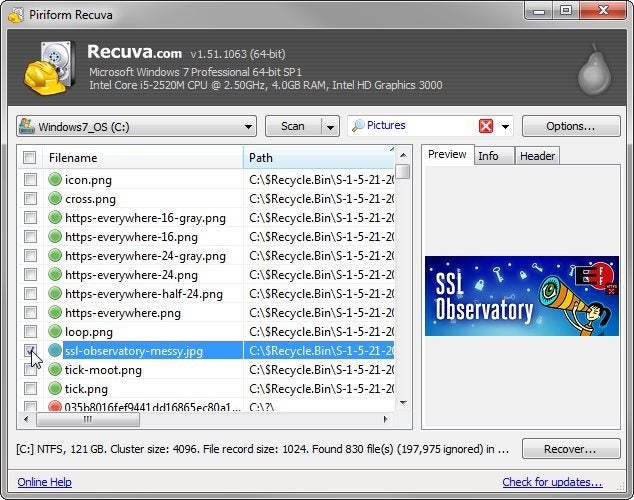Click the Piriform Recuva title bar icon
This screenshot has width=634, height=500.
coord(16,15)
